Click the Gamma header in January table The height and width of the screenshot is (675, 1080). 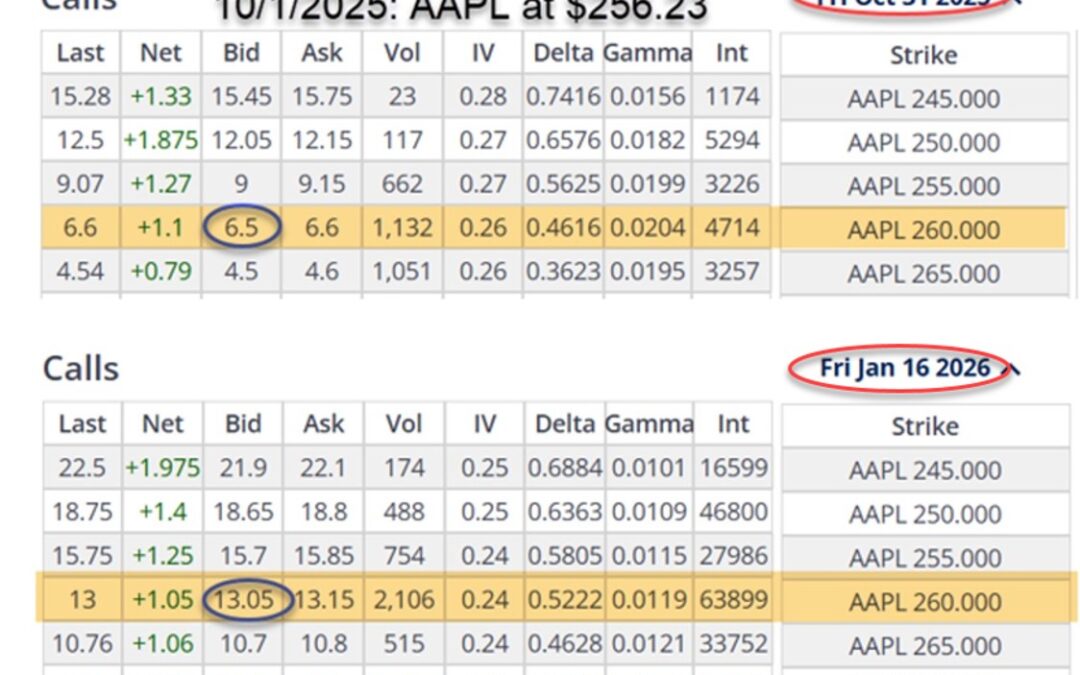pyautogui.click(x=648, y=424)
